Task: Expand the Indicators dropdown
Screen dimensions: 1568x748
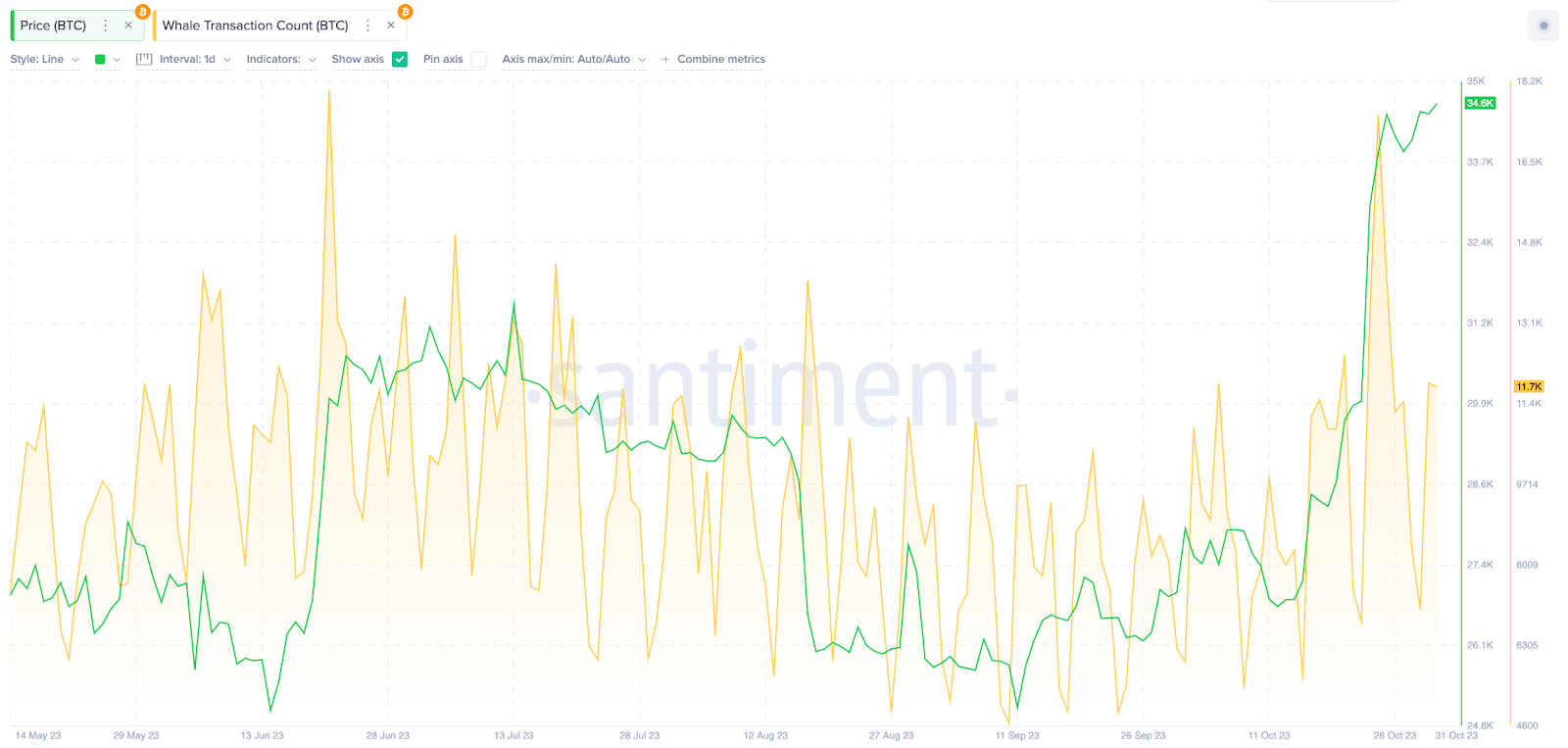Action: 281,59
